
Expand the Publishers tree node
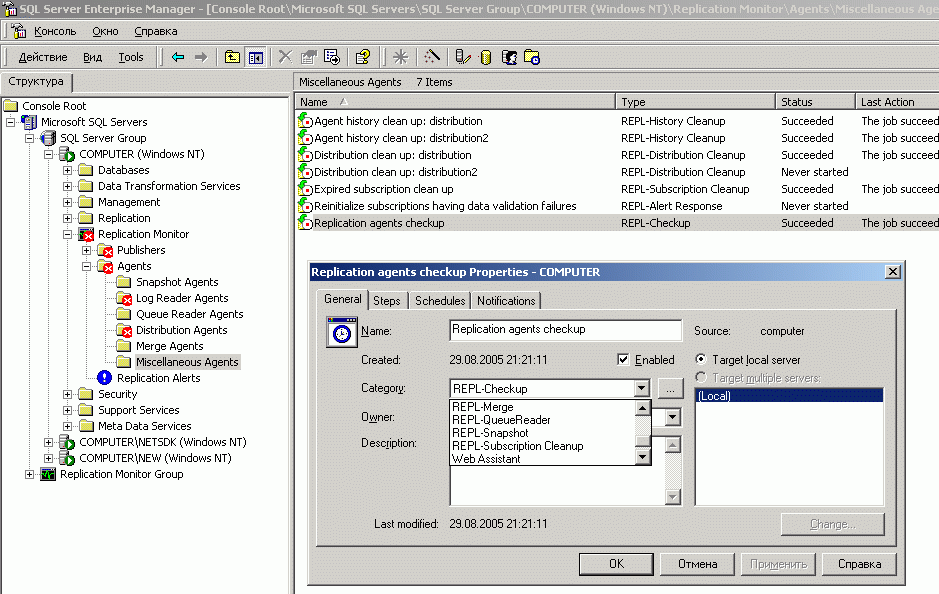87,250
